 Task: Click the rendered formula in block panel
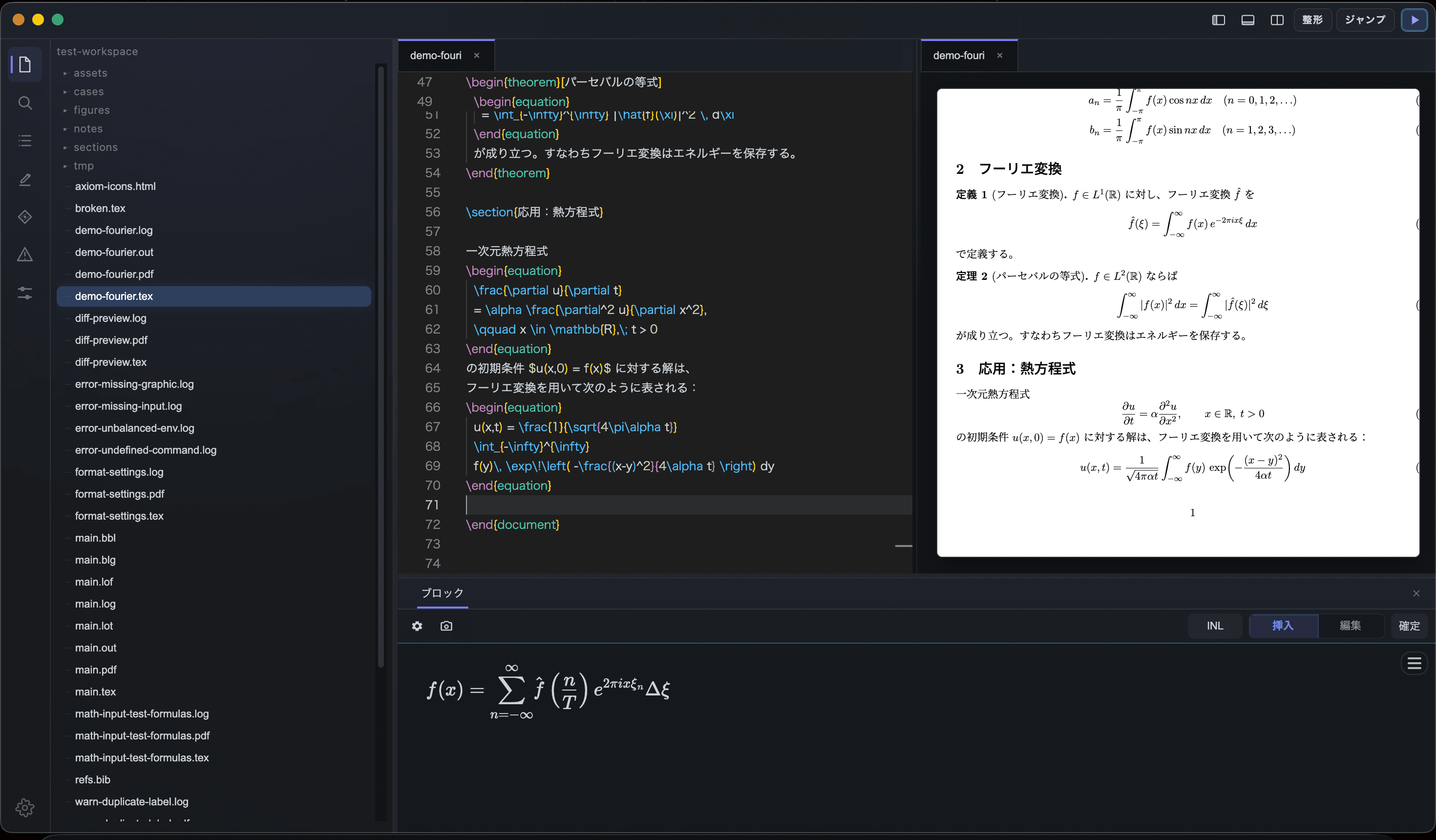point(548,691)
